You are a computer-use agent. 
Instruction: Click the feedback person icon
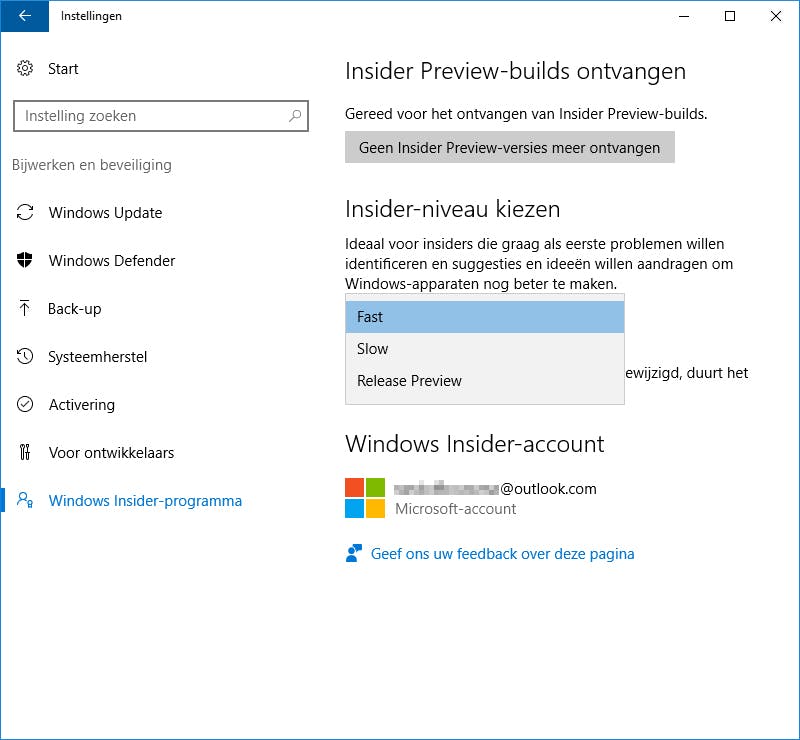point(354,553)
